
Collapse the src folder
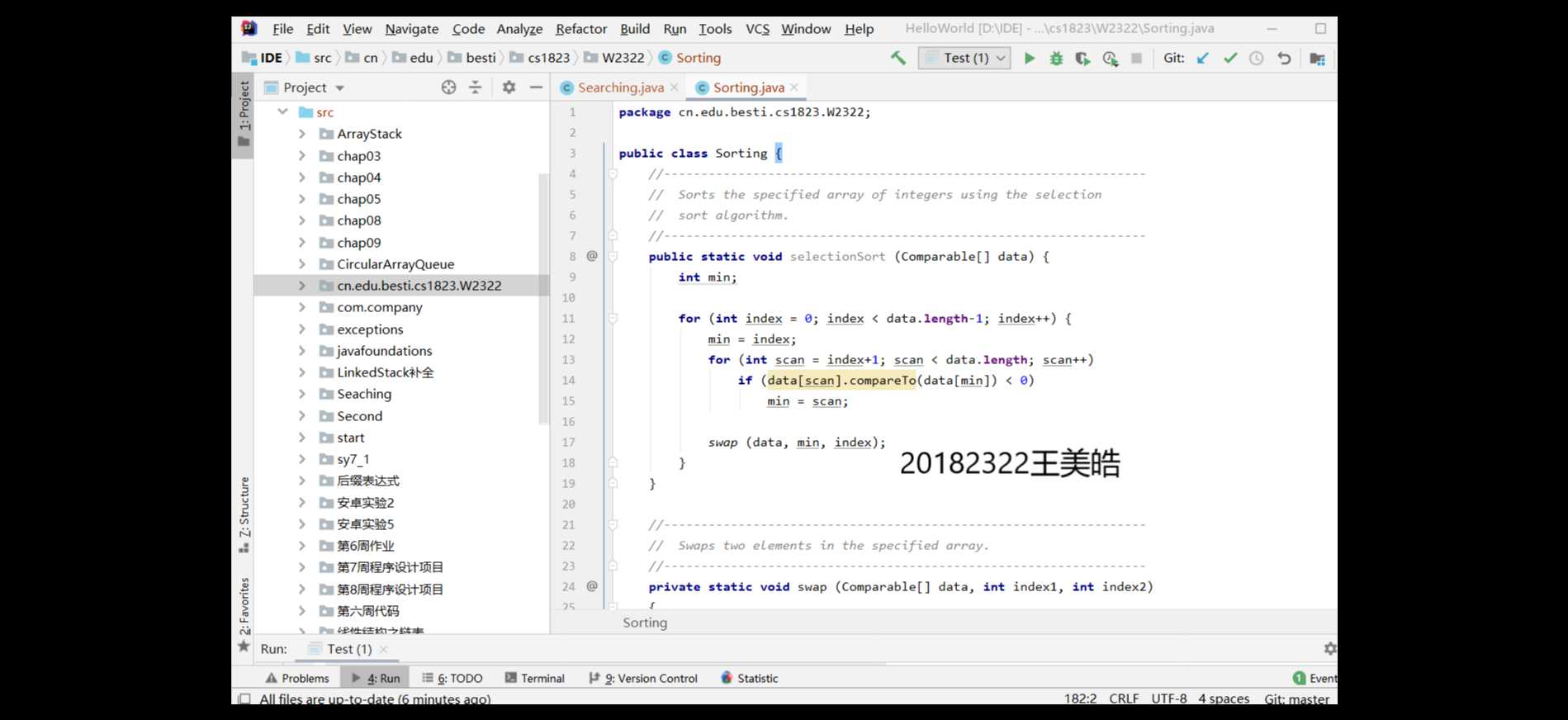(x=283, y=111)
